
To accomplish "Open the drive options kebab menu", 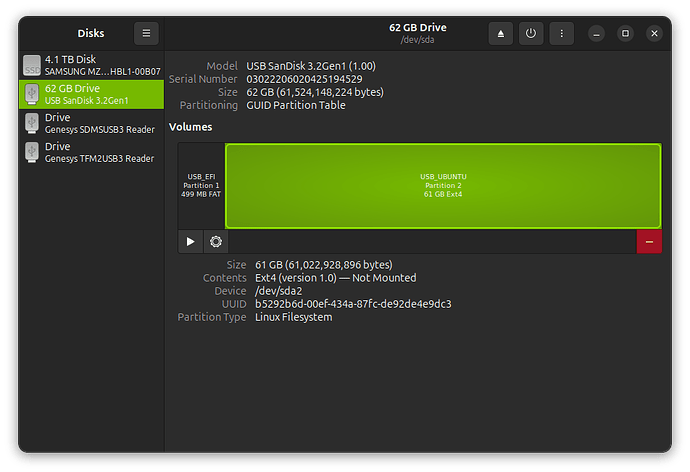I will (x=562, y=33).
